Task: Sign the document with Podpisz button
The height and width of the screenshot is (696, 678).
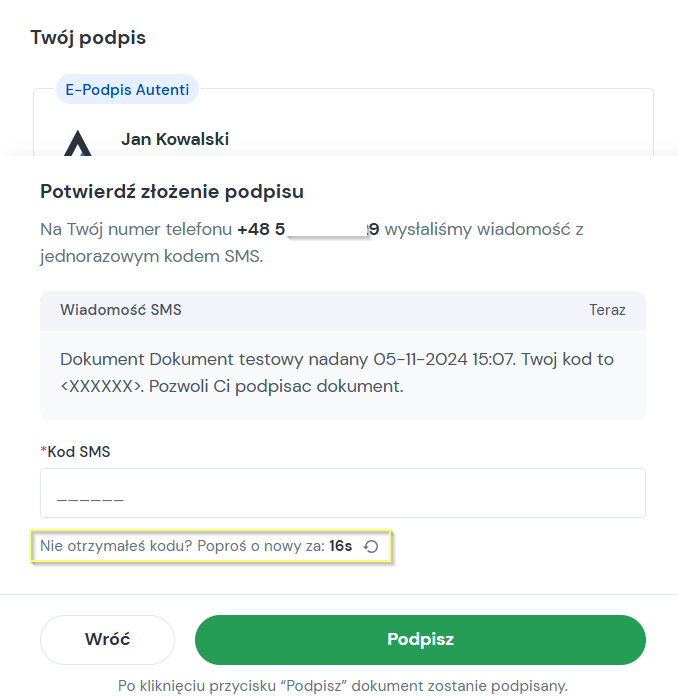Action: pyautogui.click(x=420, y=640)
